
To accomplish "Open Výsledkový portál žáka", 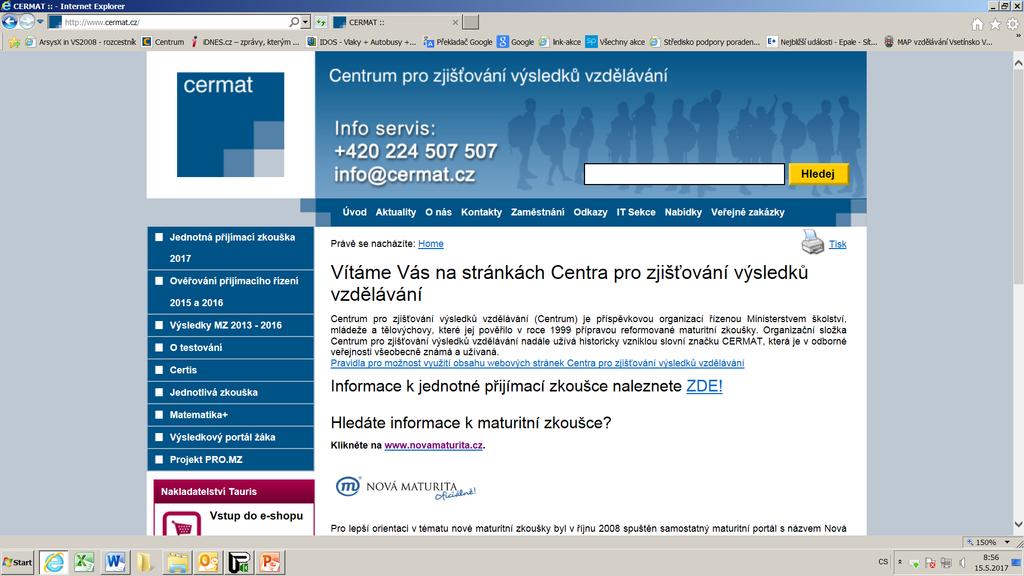I will coord(231,437).
